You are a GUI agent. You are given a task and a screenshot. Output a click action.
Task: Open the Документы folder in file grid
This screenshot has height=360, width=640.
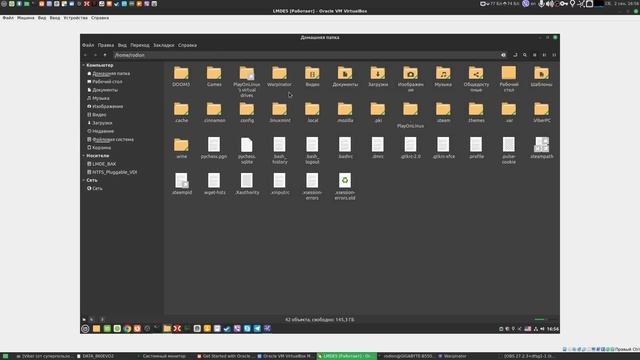(x=345, y=76)
